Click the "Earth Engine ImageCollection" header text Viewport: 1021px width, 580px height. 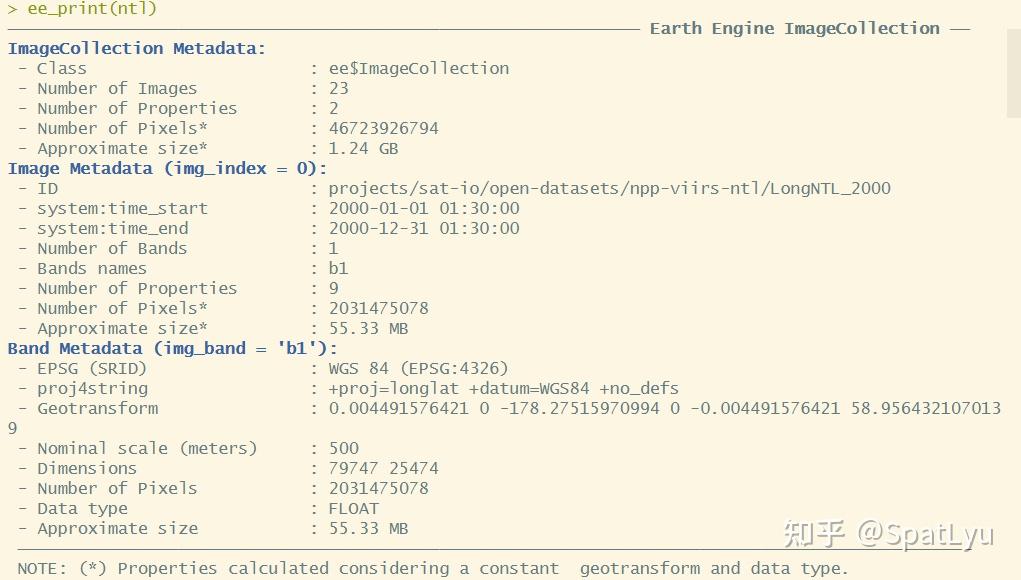pyautogui.click(x=794, y=28)
